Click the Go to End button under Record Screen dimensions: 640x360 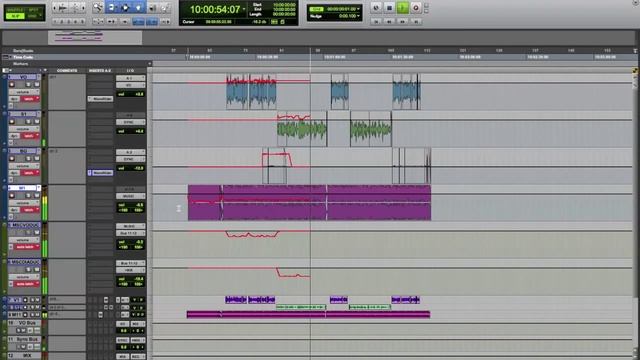point(416,21)
